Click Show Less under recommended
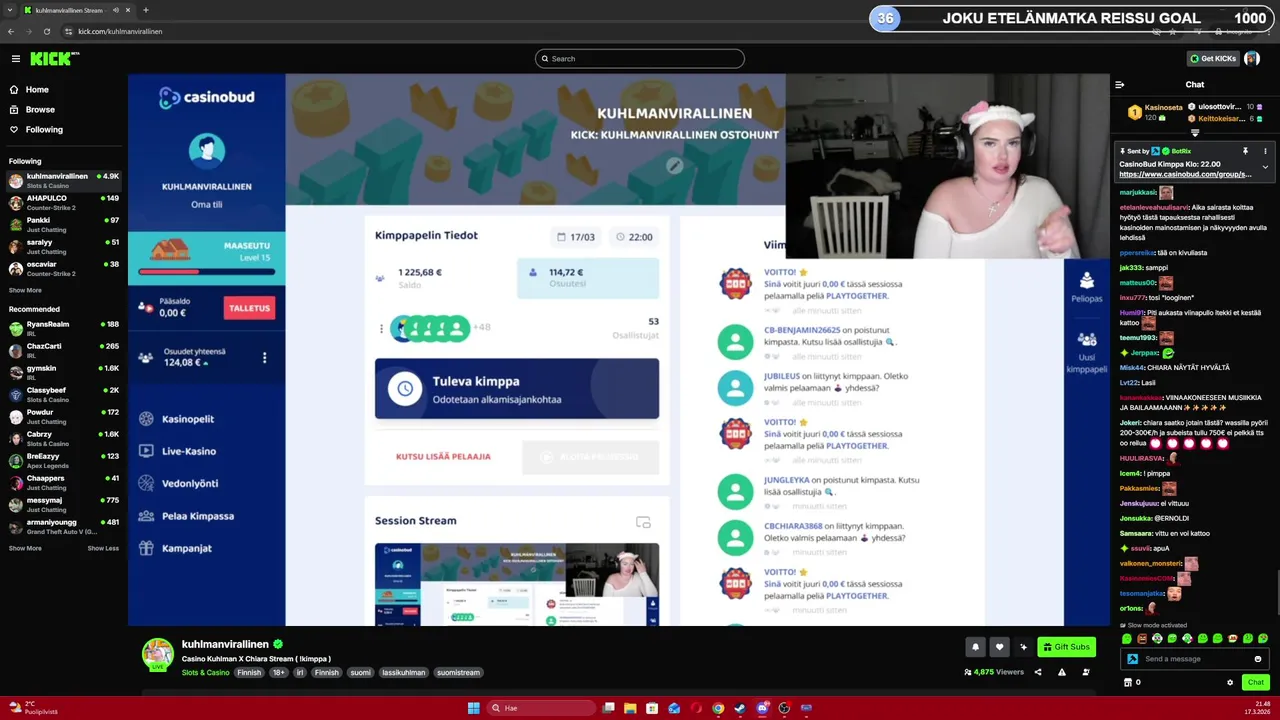Image resolution: width=1280 pixels, height=720 pixels. tap(103, 548)
